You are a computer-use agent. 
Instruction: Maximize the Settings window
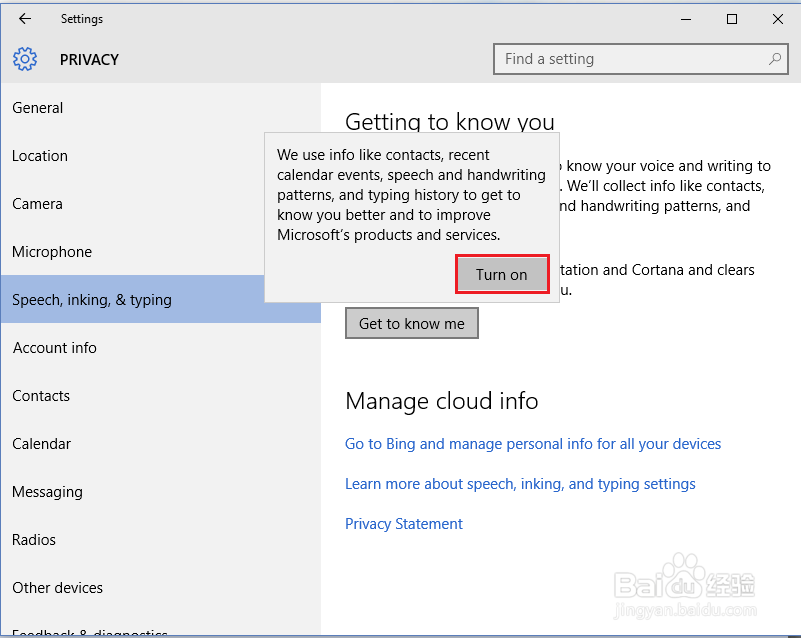click(732, 19)
